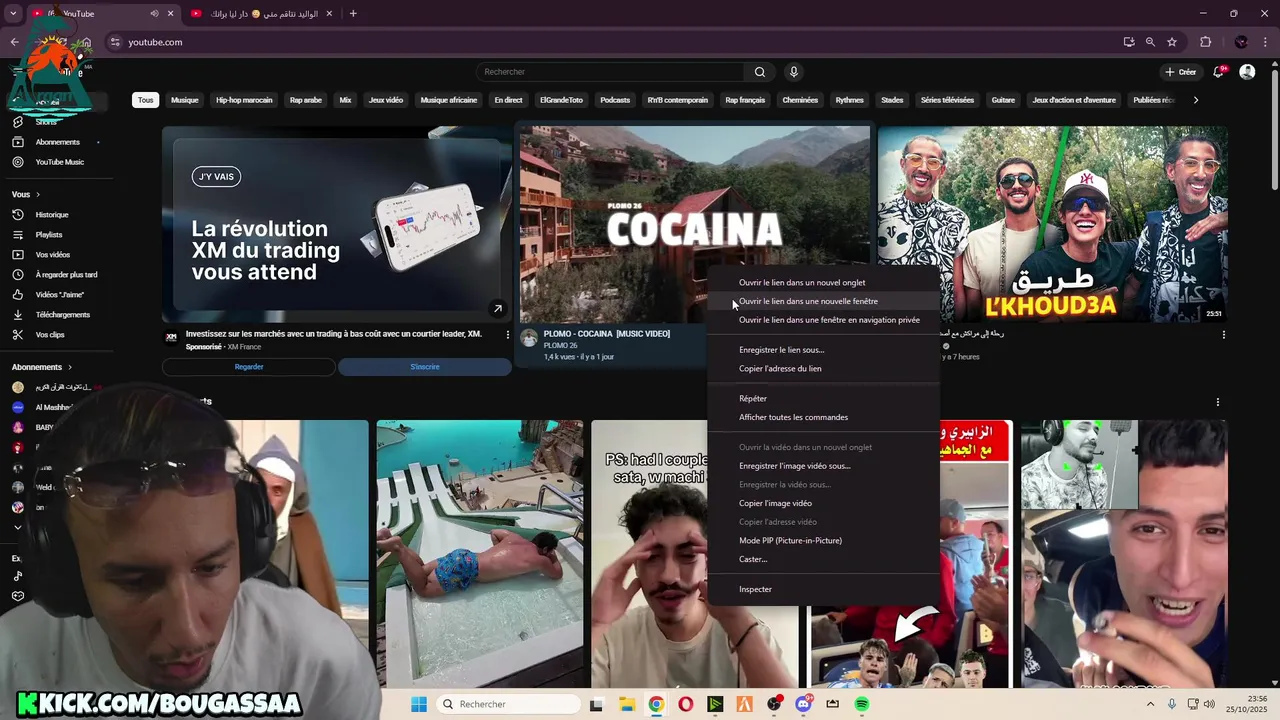1280x720 pixels.
Task: Expand more subscriptions with the down chevron
Action: [17, 527]
